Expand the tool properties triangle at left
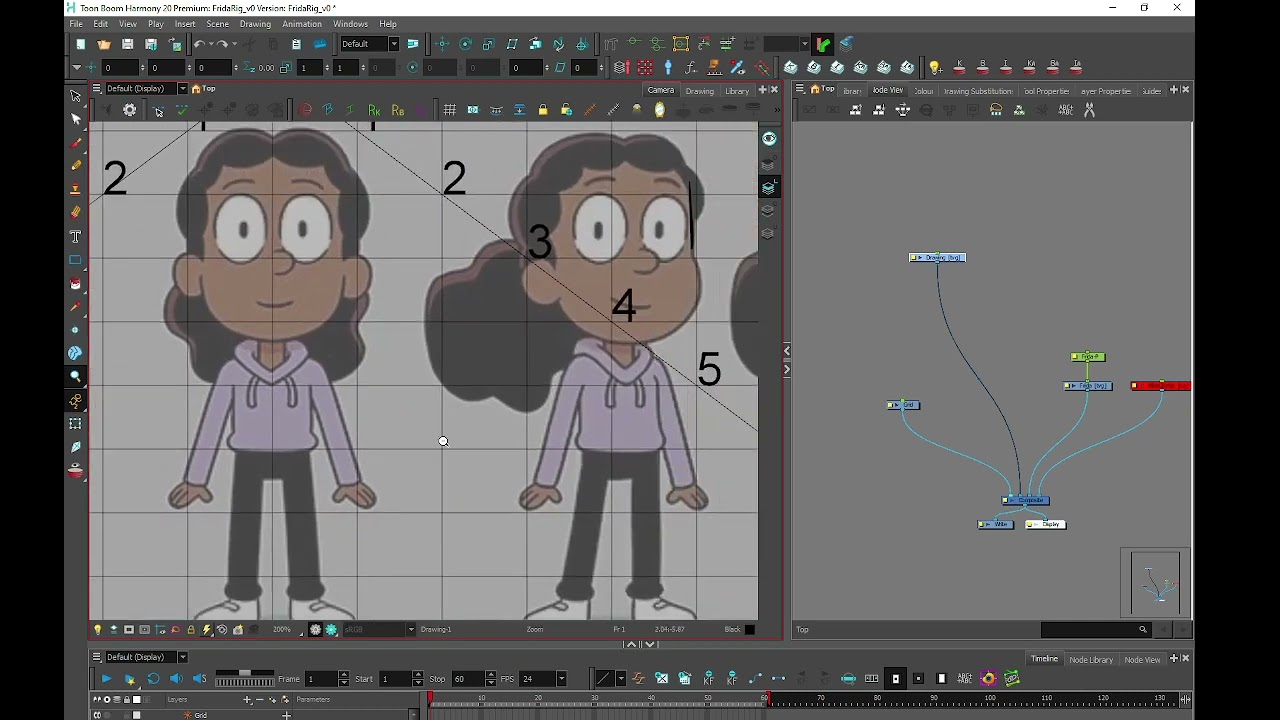 [x=76, y=68]
